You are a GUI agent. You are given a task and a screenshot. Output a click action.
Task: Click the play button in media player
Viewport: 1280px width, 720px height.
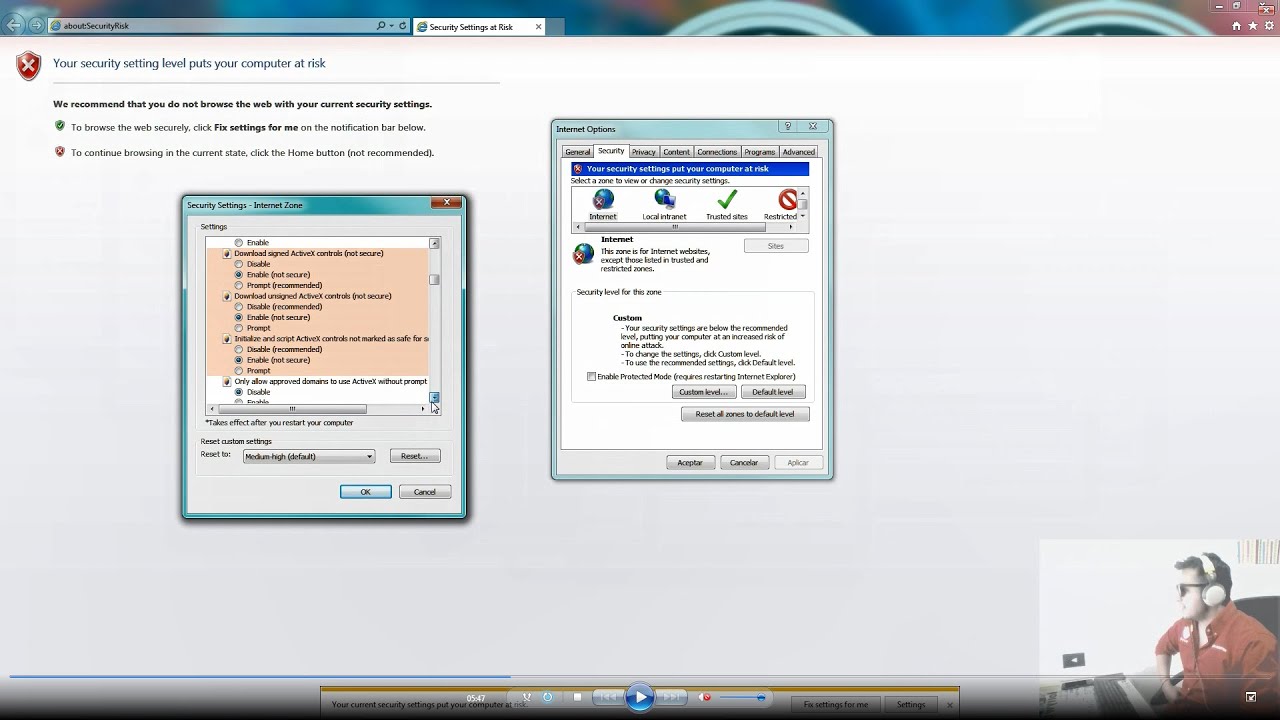(x=640, y=697)
